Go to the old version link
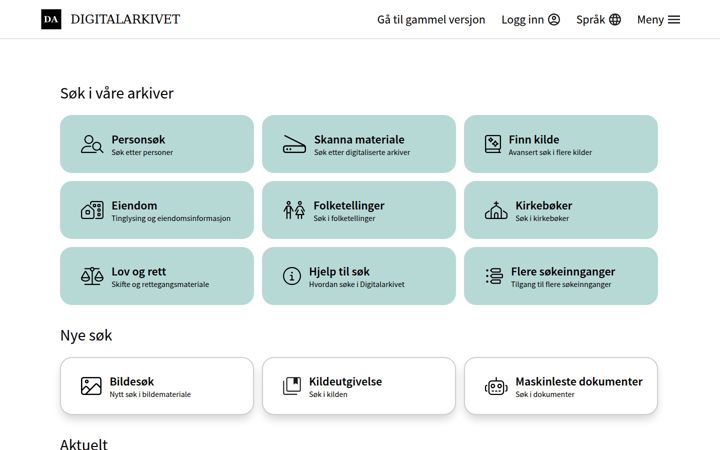The image size is (720, 450). 431,19
